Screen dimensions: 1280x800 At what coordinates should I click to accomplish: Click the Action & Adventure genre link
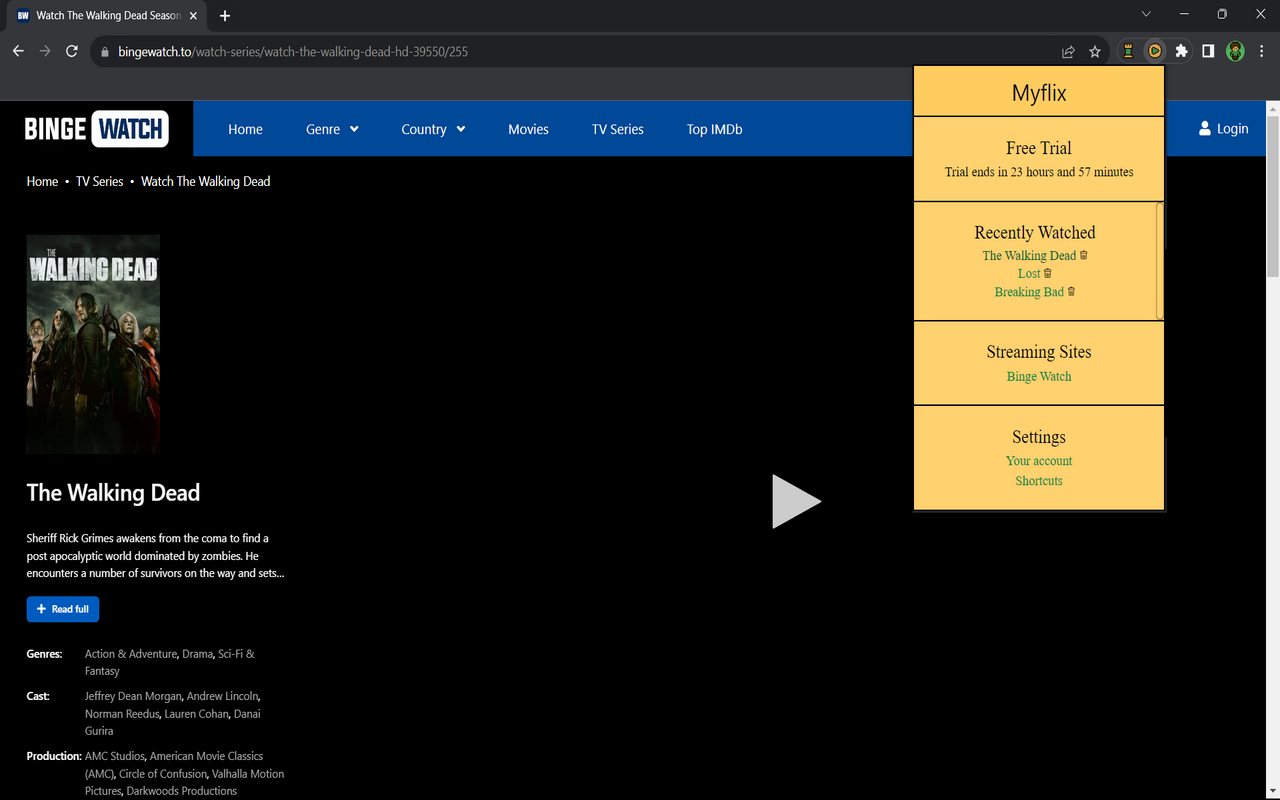[131, 653]
